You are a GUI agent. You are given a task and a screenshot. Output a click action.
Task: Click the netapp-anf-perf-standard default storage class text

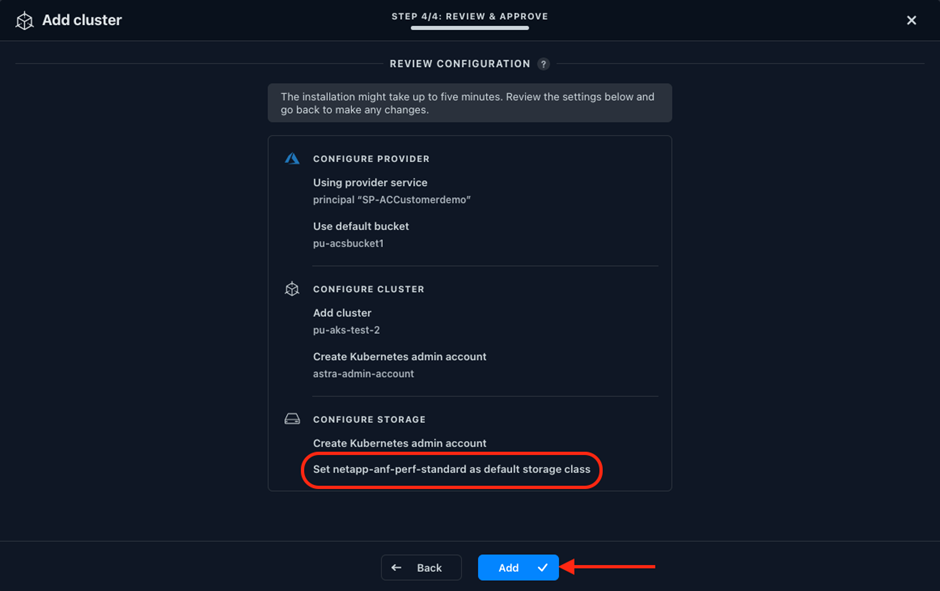point(451,469)
